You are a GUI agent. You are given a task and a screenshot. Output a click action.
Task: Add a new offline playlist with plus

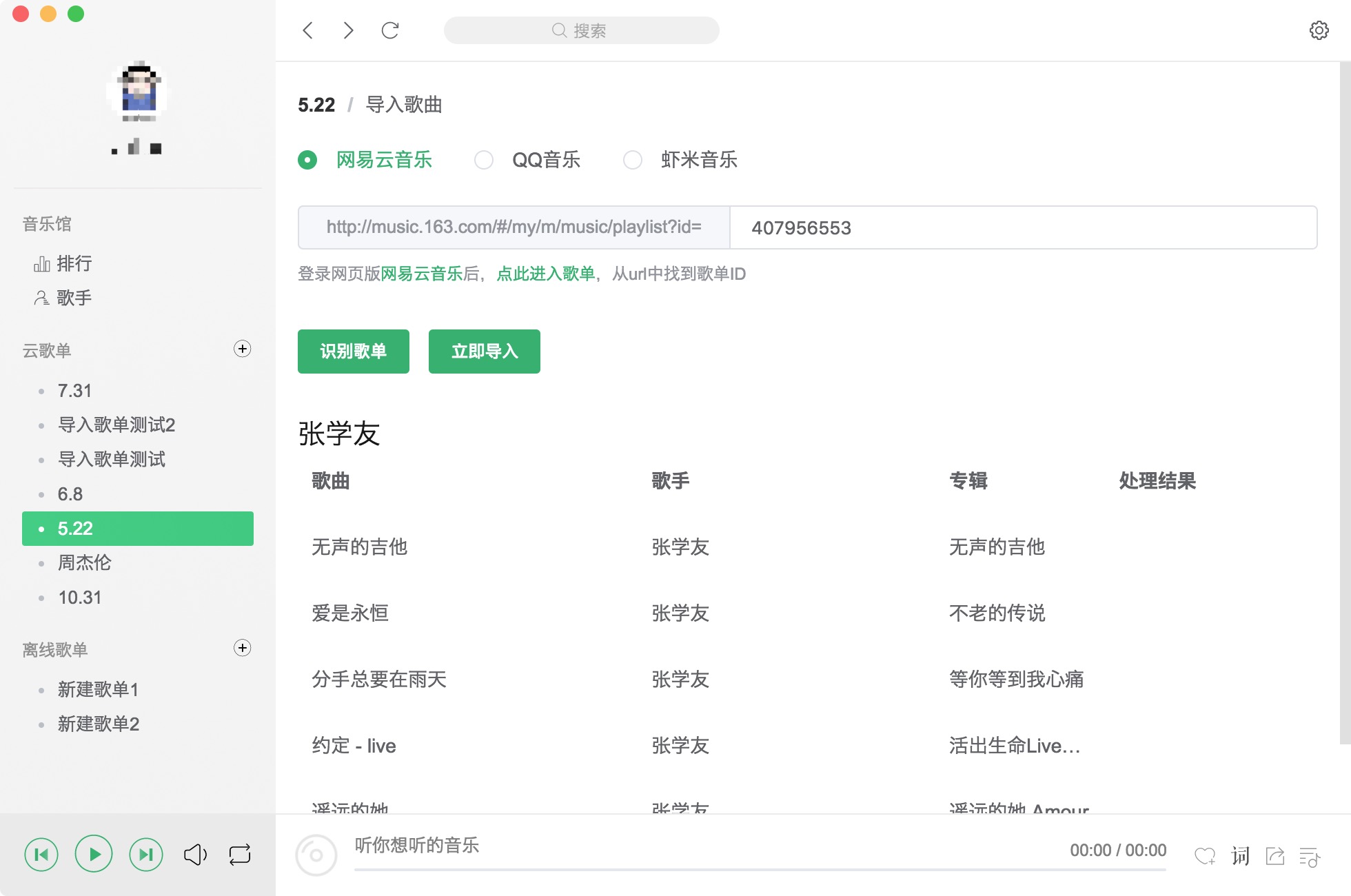tap(242, 648)
